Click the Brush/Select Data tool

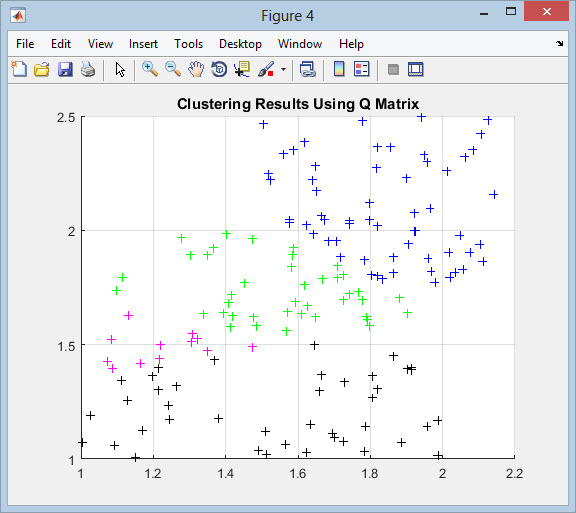click(266, 69)
